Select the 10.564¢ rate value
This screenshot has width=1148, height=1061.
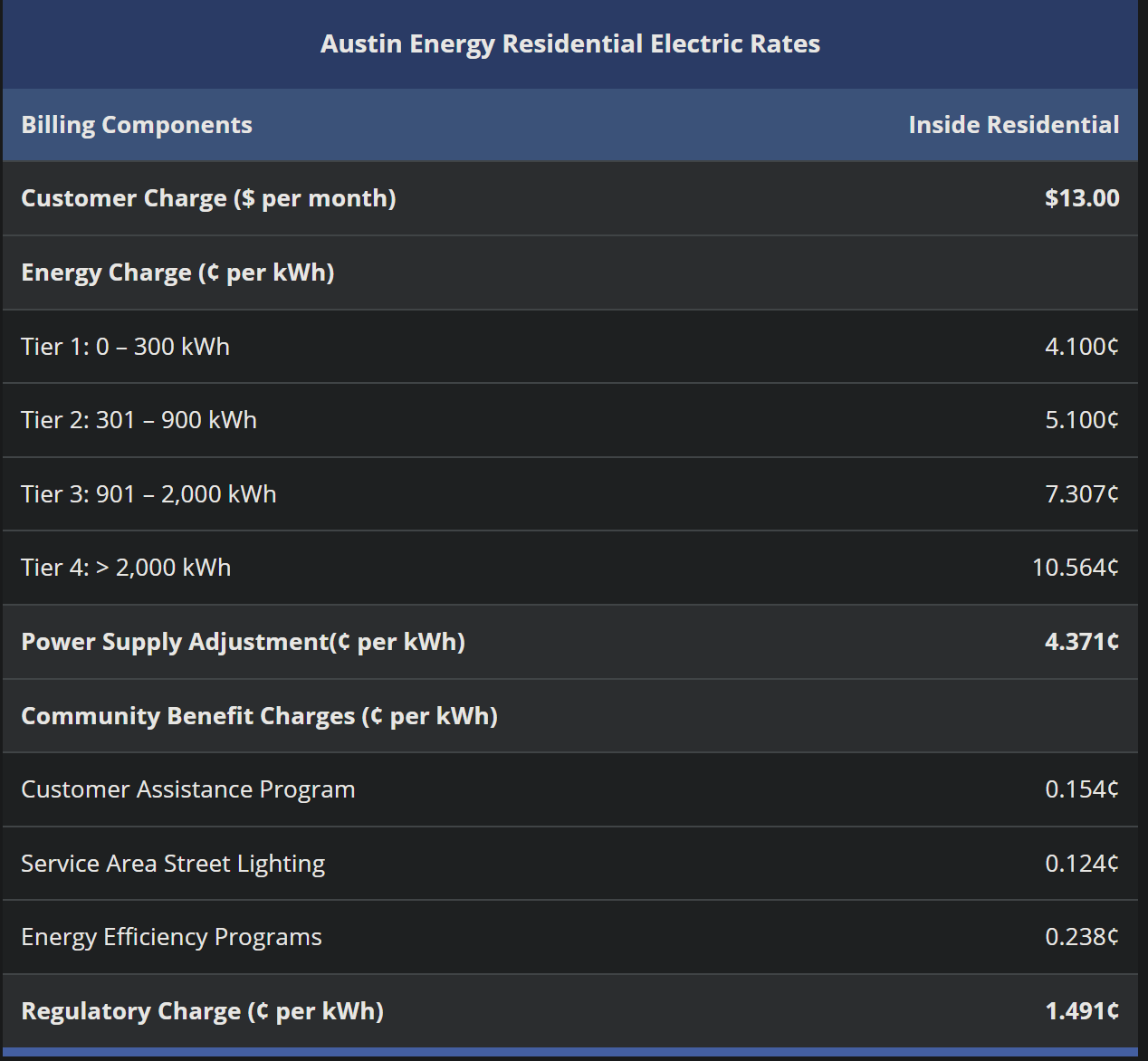coord(1075,568)
